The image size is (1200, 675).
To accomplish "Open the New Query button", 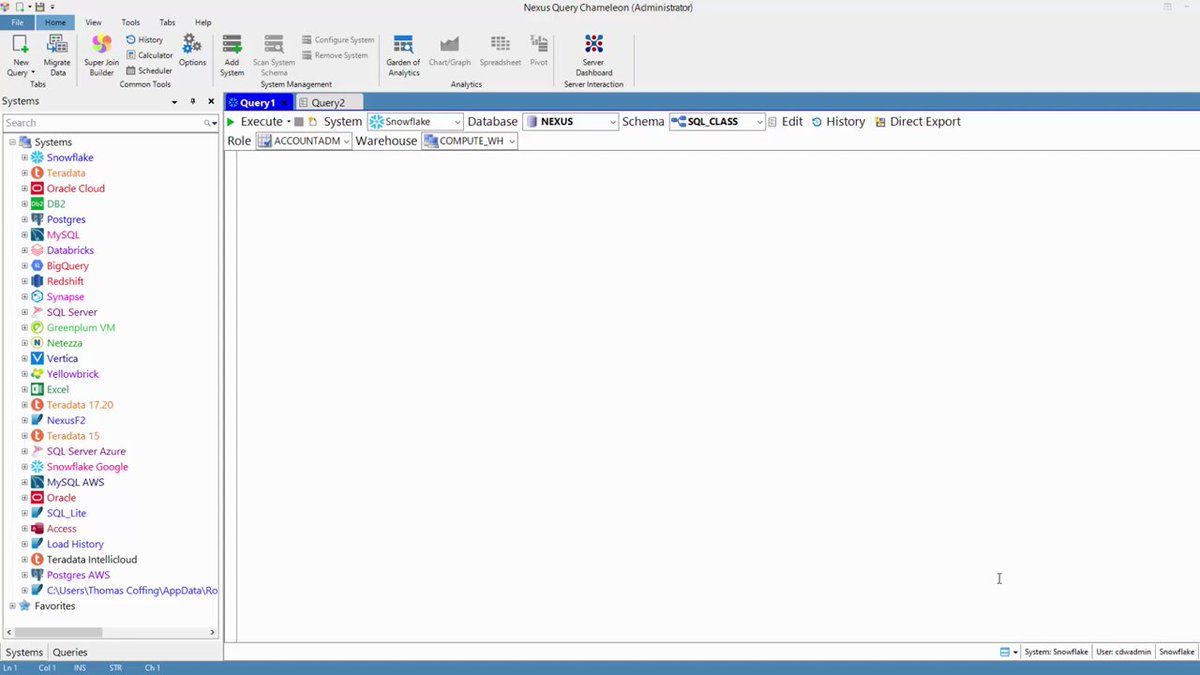I will click(20, 55).
